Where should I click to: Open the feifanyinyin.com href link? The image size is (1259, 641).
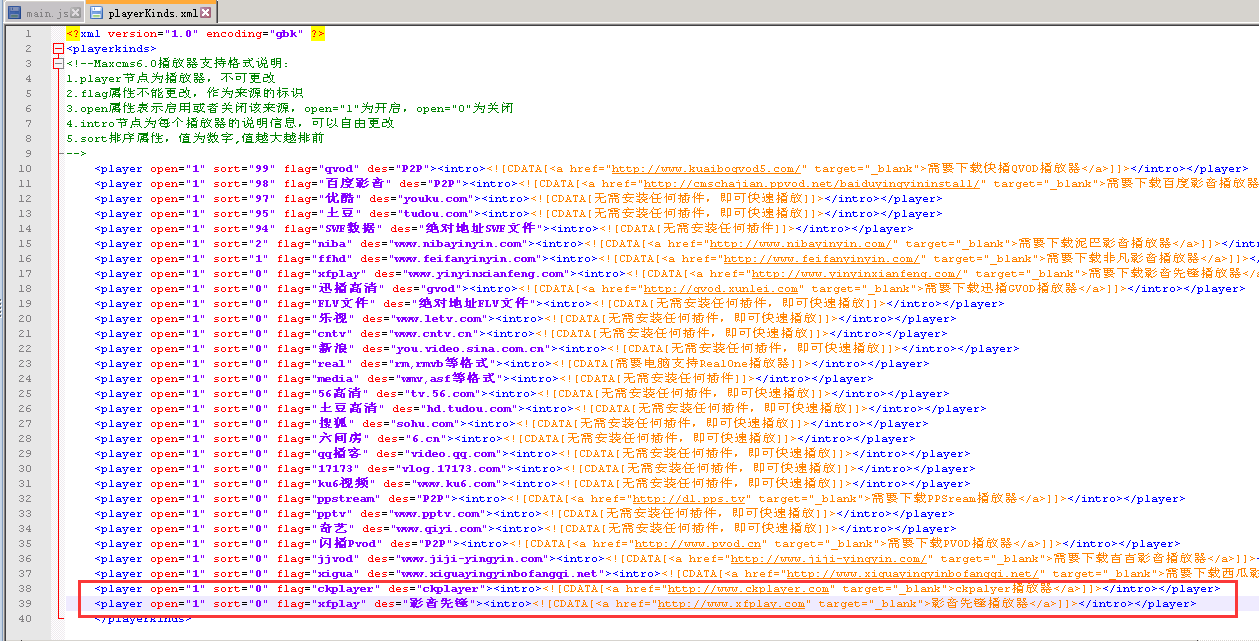(821, 259)
